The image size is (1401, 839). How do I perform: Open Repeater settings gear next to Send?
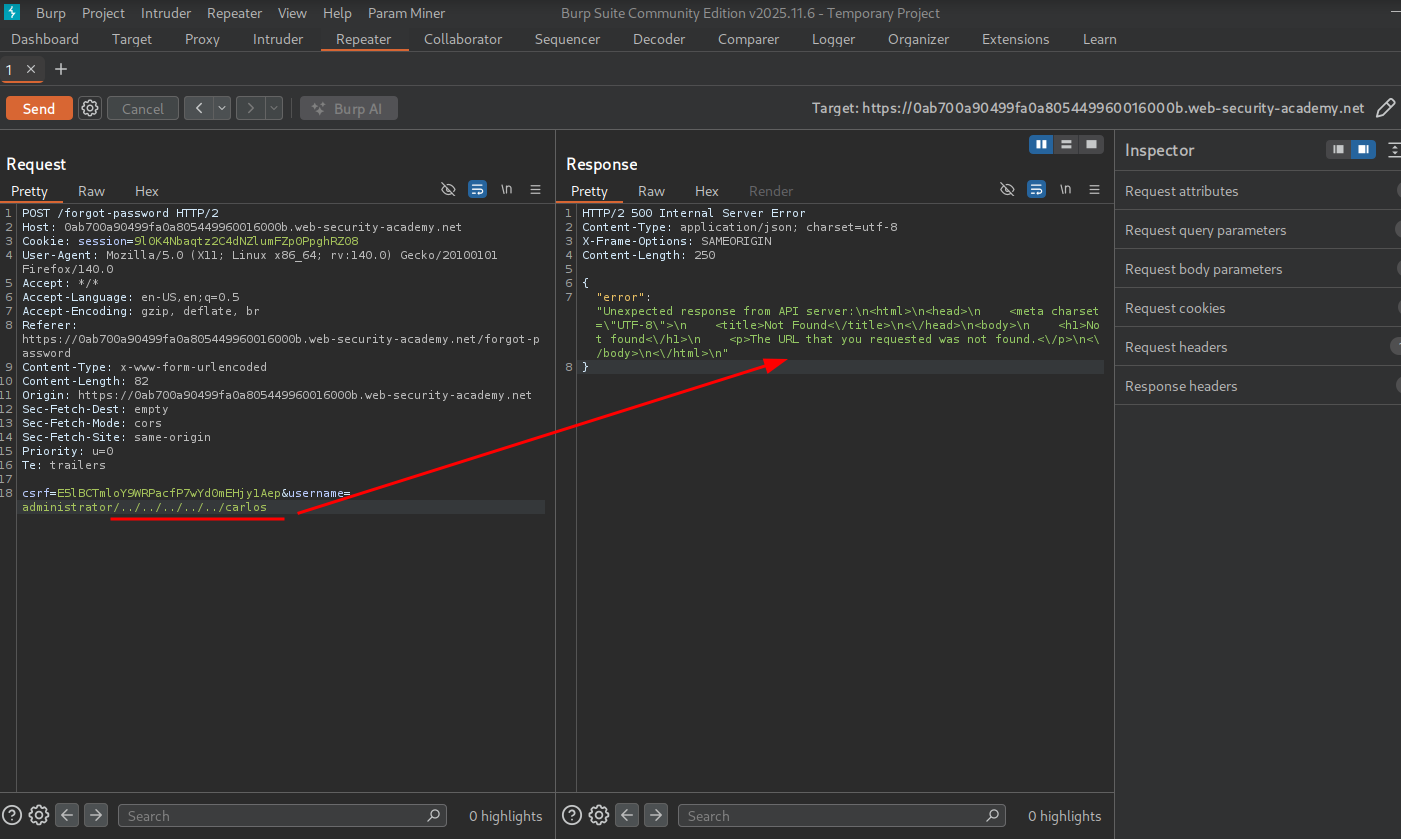[x=90, y=108]
